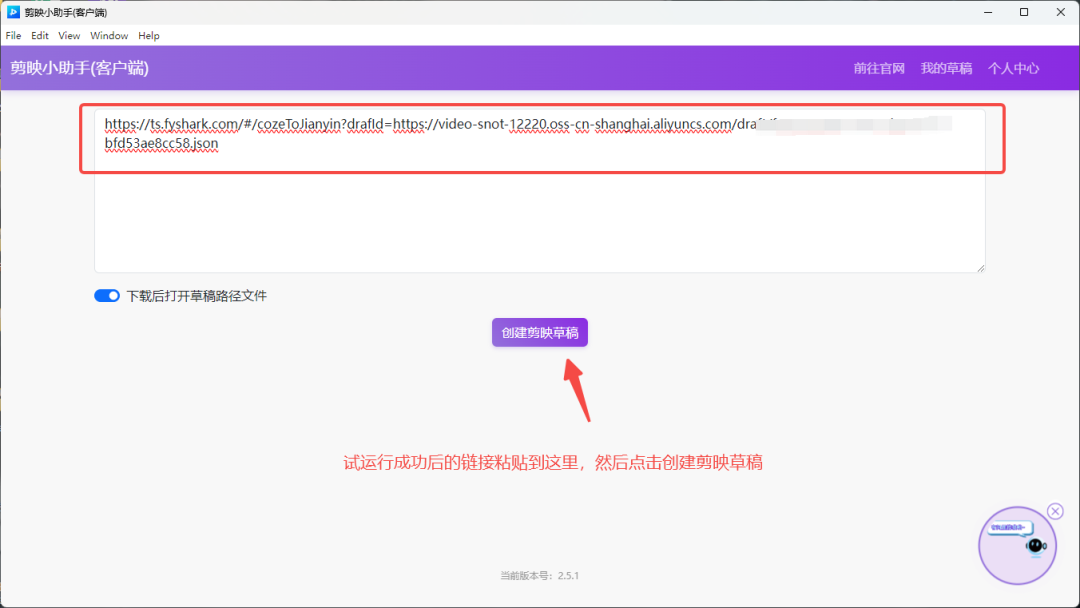This screenshot has width=1080, height=608.
Task: Open the View menu
Action: pyautogui.click(x=69, y=36)
